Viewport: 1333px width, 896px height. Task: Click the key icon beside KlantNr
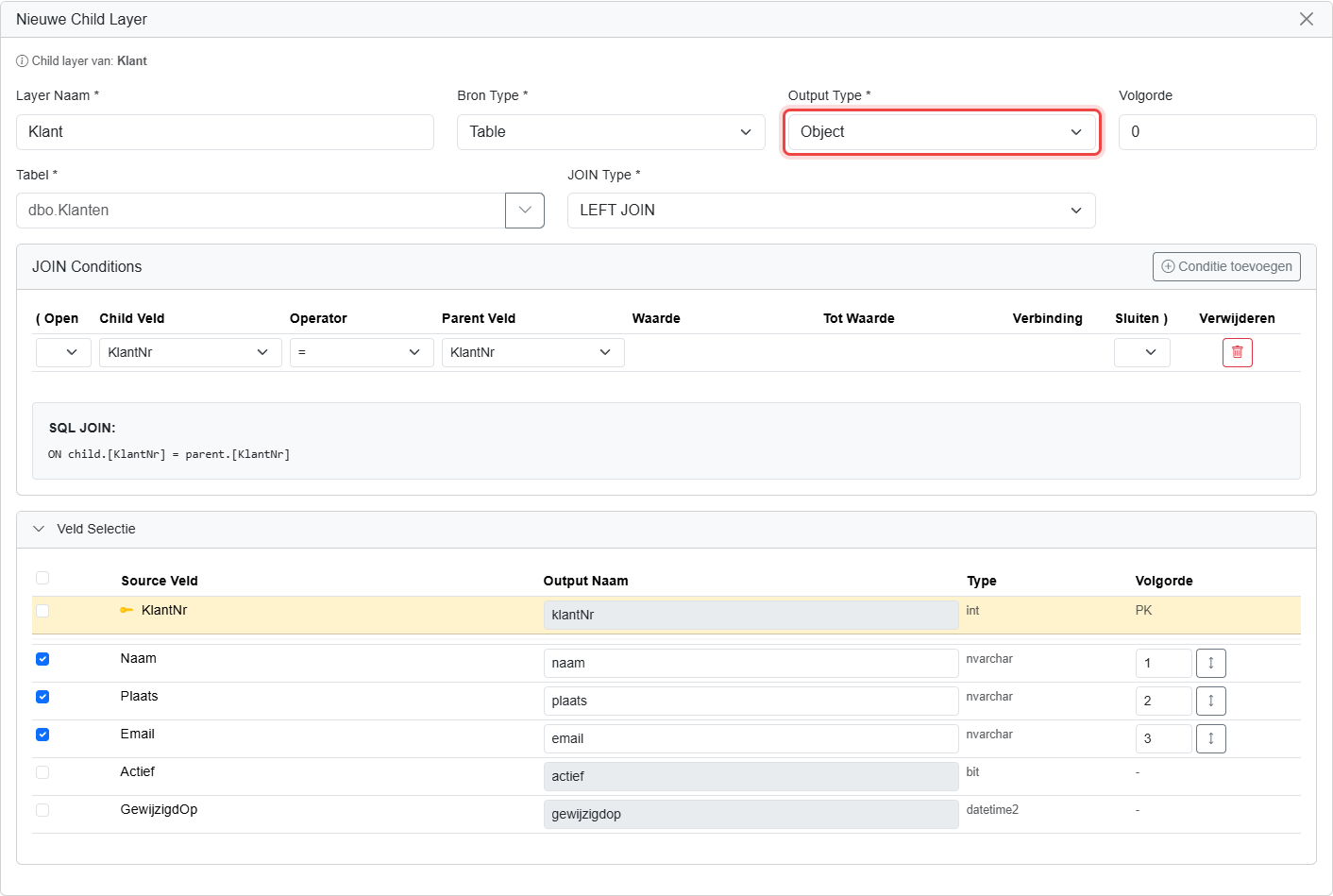tap(127, 610)
